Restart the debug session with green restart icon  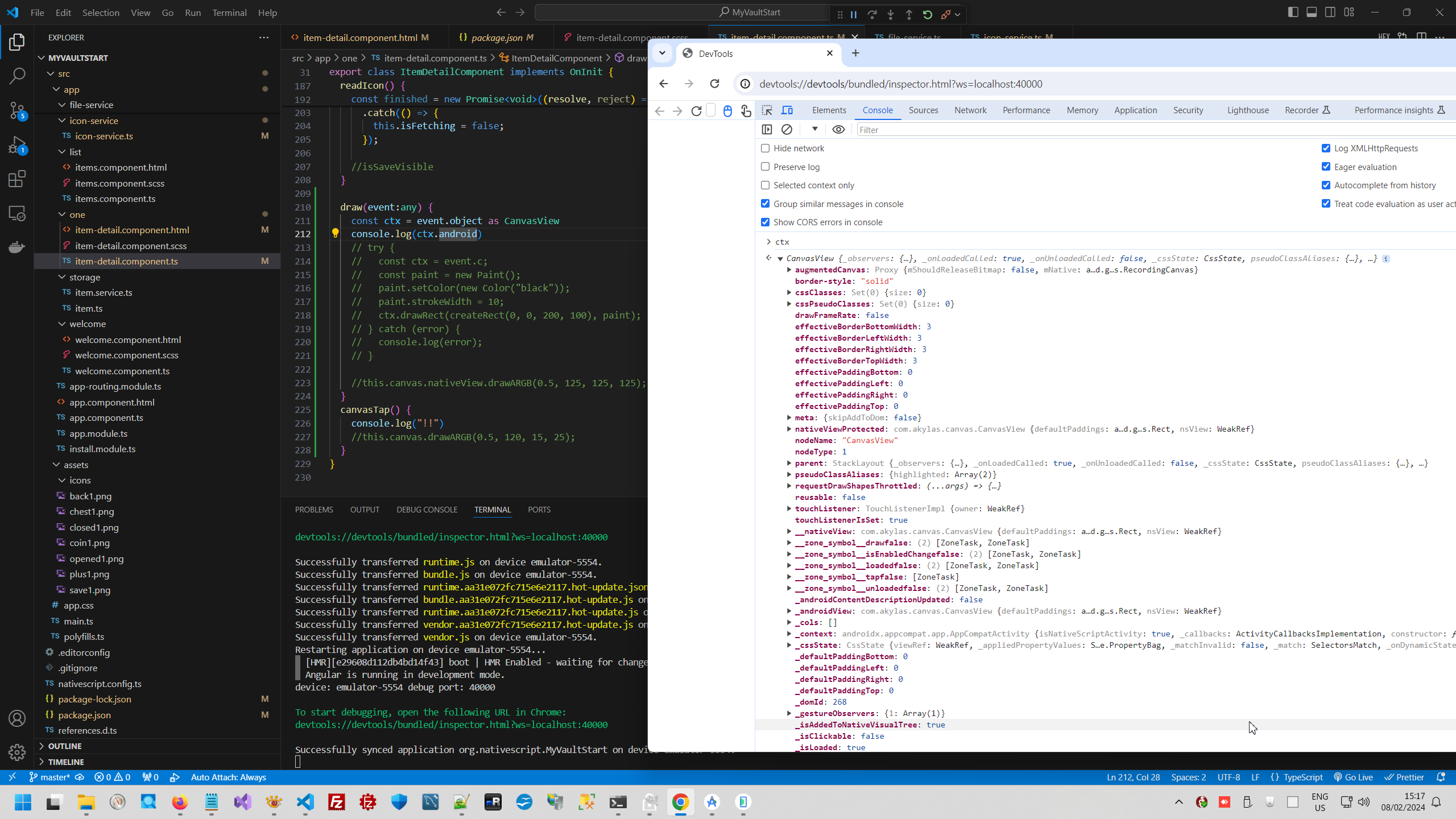pyautogui.click(x=927, y=14)
